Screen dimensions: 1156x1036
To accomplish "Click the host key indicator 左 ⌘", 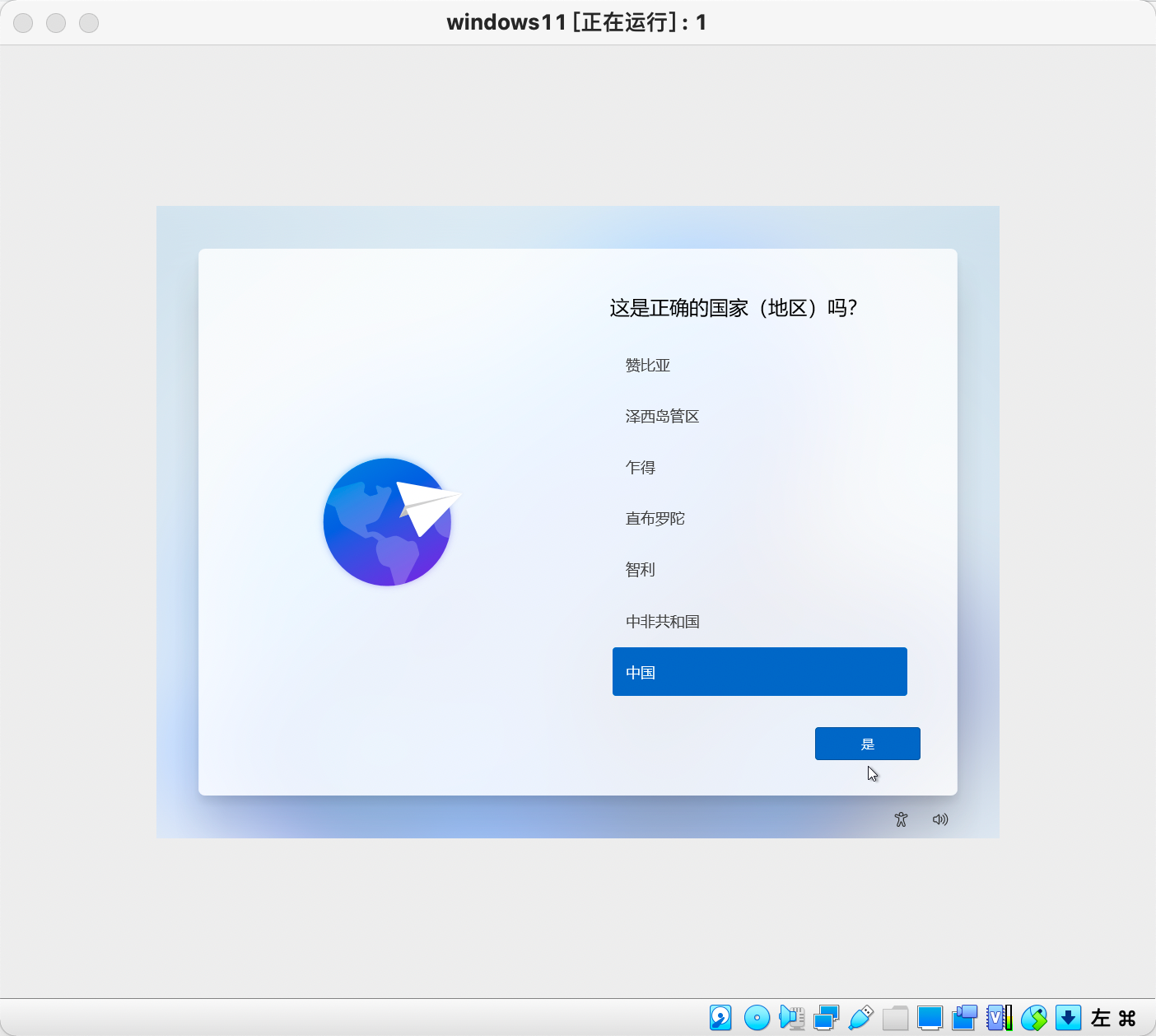I will pyautogui.click(x=1113, y=1018).
